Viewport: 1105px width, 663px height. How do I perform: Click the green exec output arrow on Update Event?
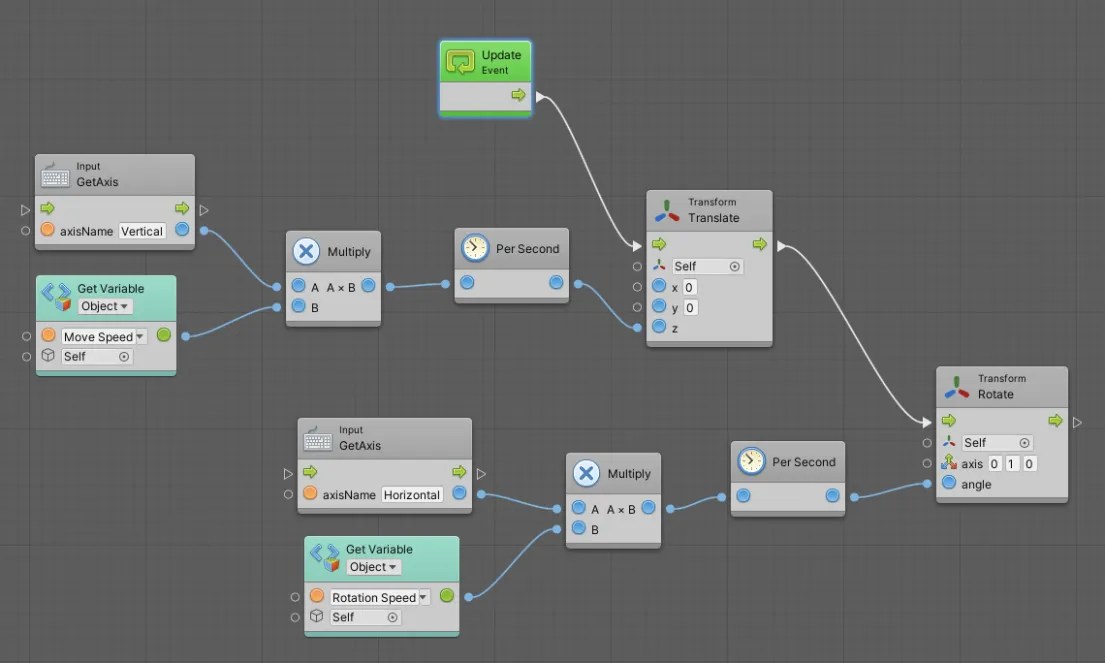(x=521, y=95)
